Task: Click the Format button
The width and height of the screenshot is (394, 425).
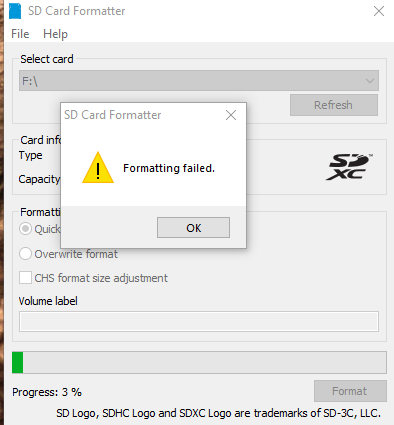Action: click(350, 391)
